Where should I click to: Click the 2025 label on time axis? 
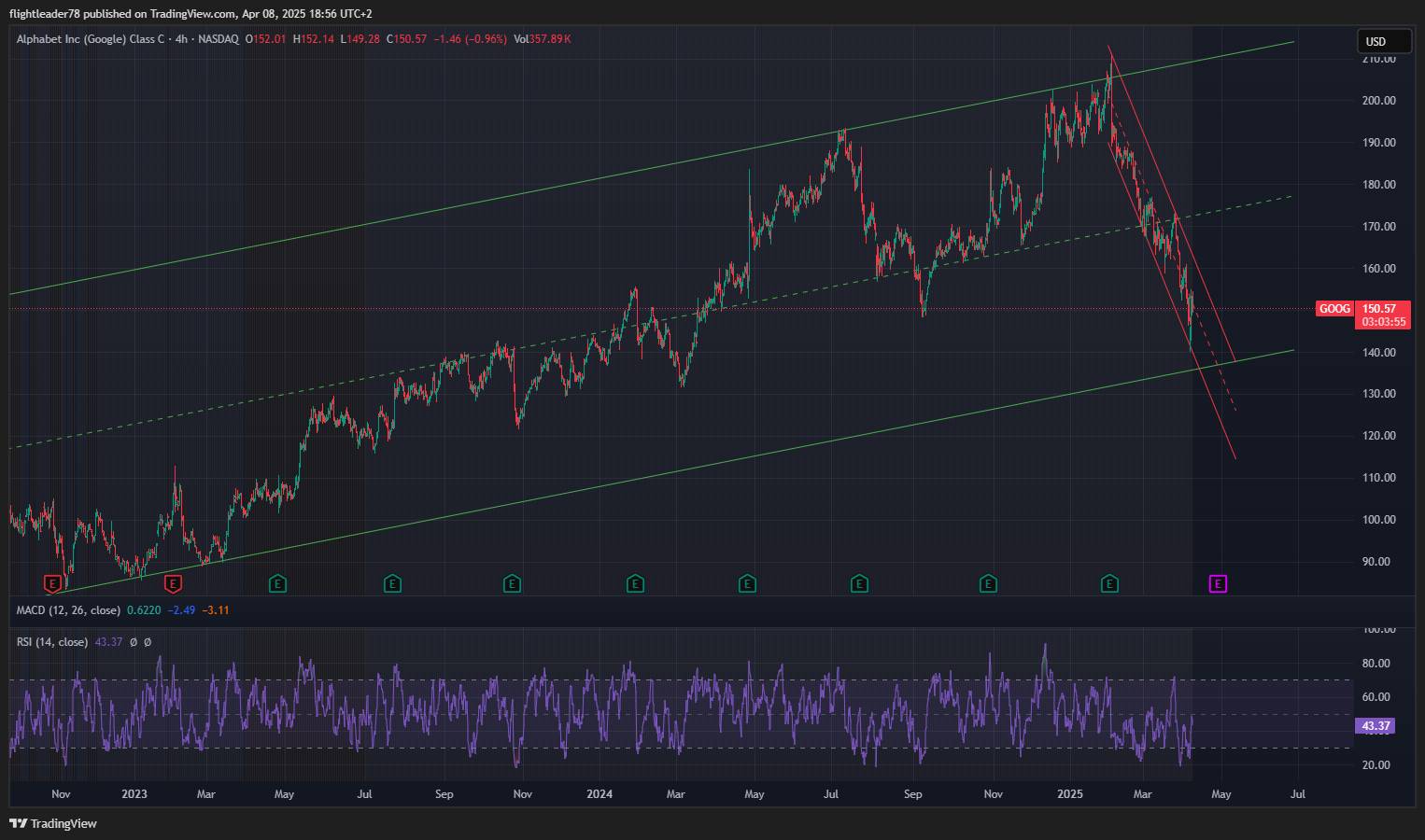click(x=1070, y=794)
